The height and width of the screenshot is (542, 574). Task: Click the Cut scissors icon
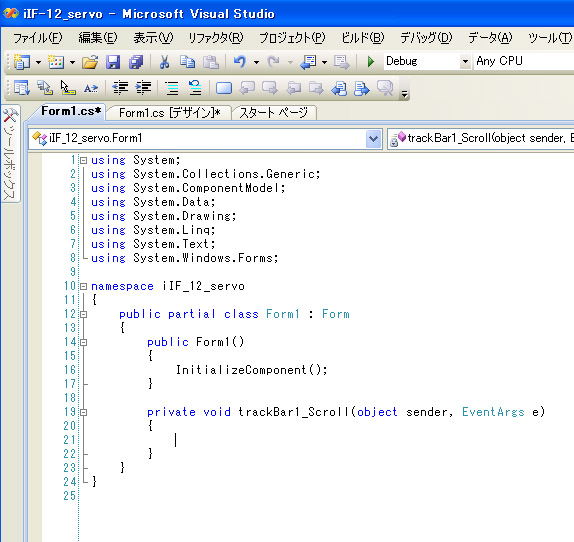click(164, 62)
